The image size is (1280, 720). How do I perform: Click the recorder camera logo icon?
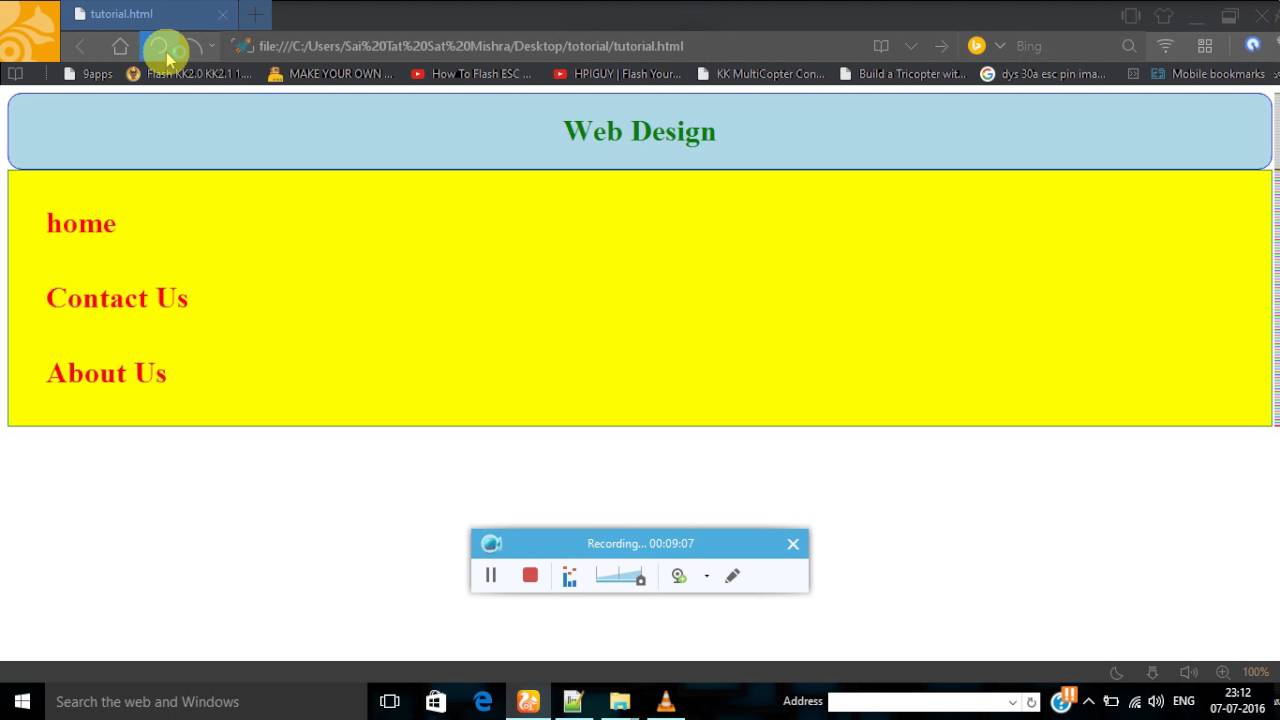click(491, 543)
